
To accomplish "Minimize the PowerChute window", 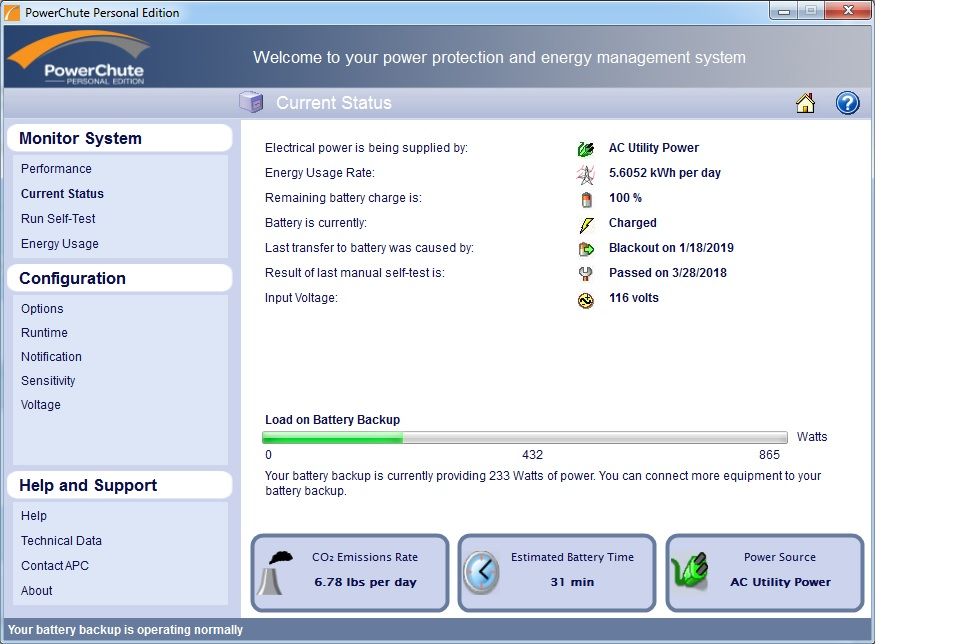I will pos(784,10).
